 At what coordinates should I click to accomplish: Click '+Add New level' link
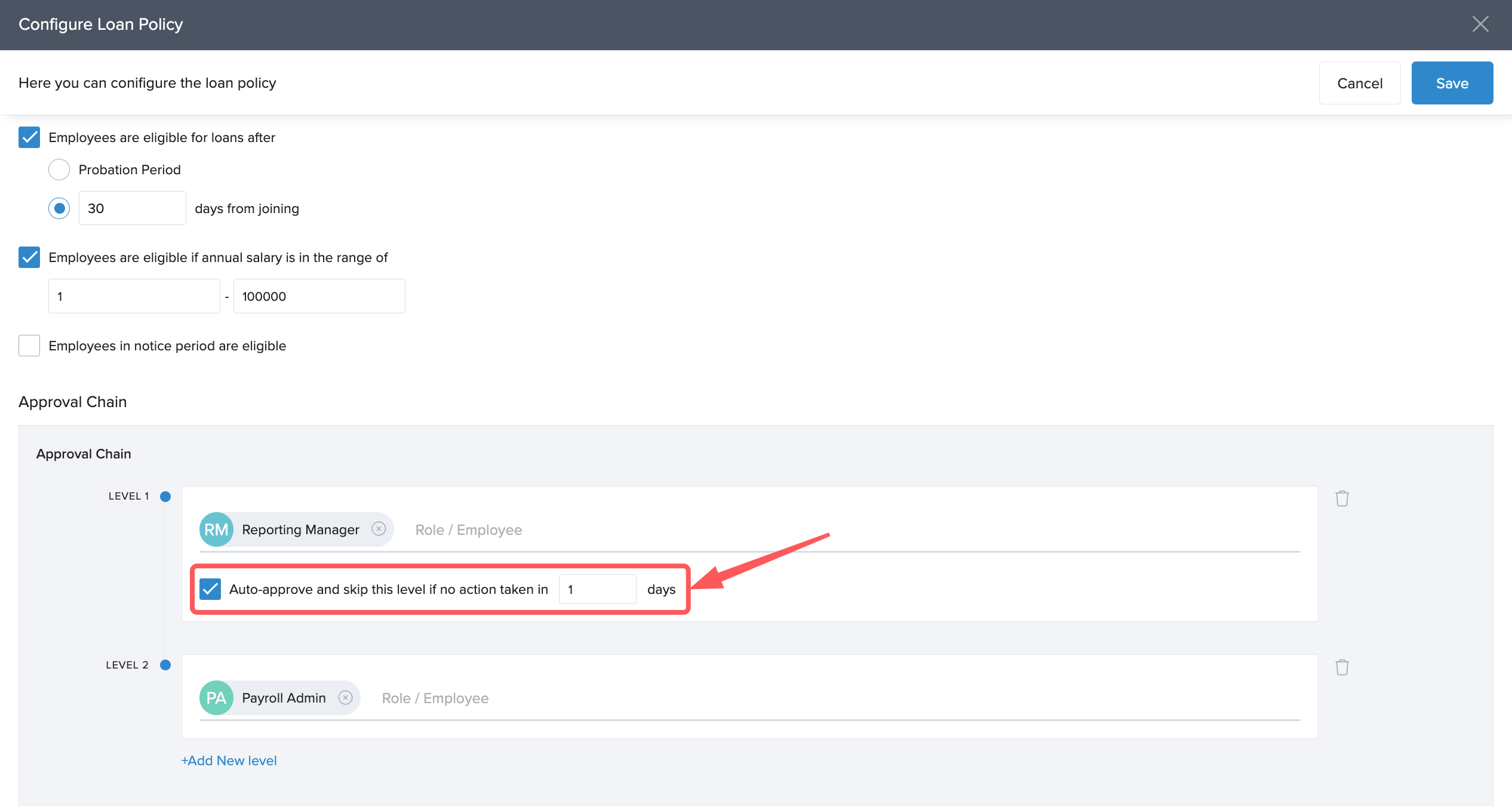[229, 760]
